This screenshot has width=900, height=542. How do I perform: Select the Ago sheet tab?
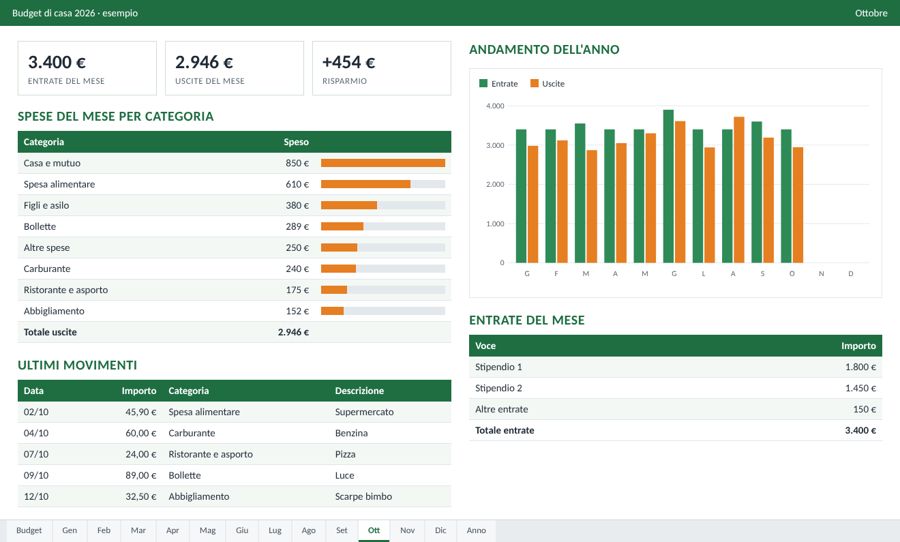309,530
